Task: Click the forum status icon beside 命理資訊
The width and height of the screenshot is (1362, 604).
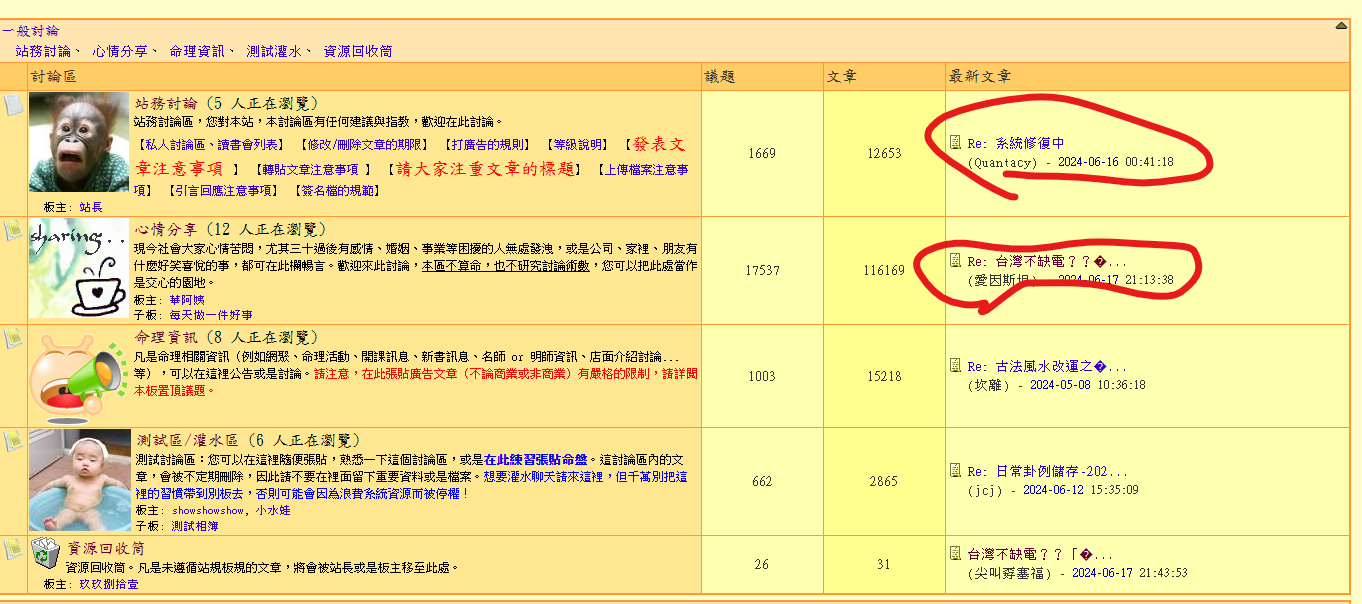Action: [12, 338]
